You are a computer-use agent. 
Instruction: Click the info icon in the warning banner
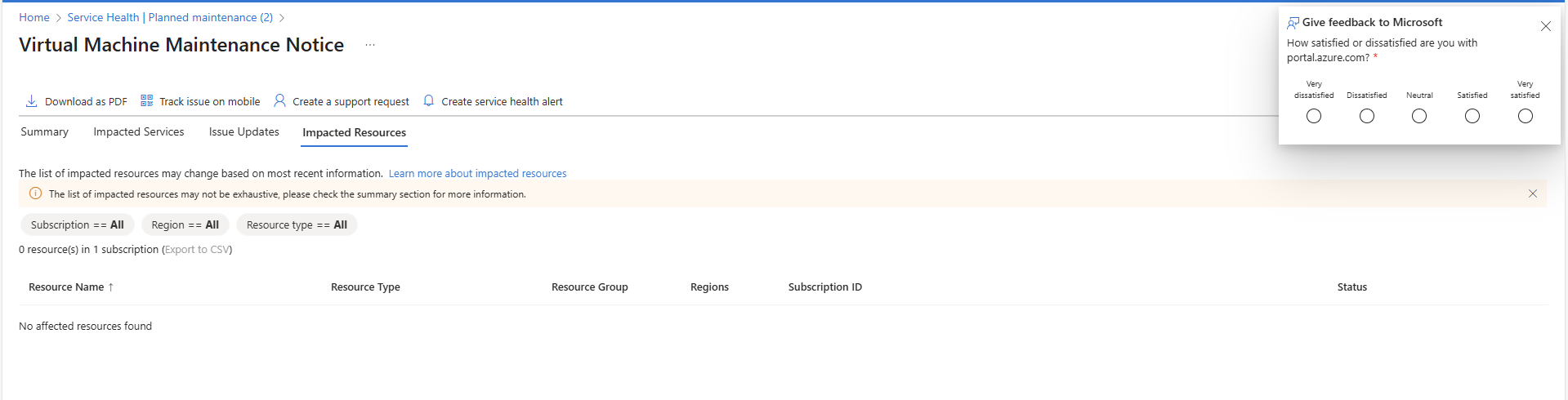tap(35, 193)
